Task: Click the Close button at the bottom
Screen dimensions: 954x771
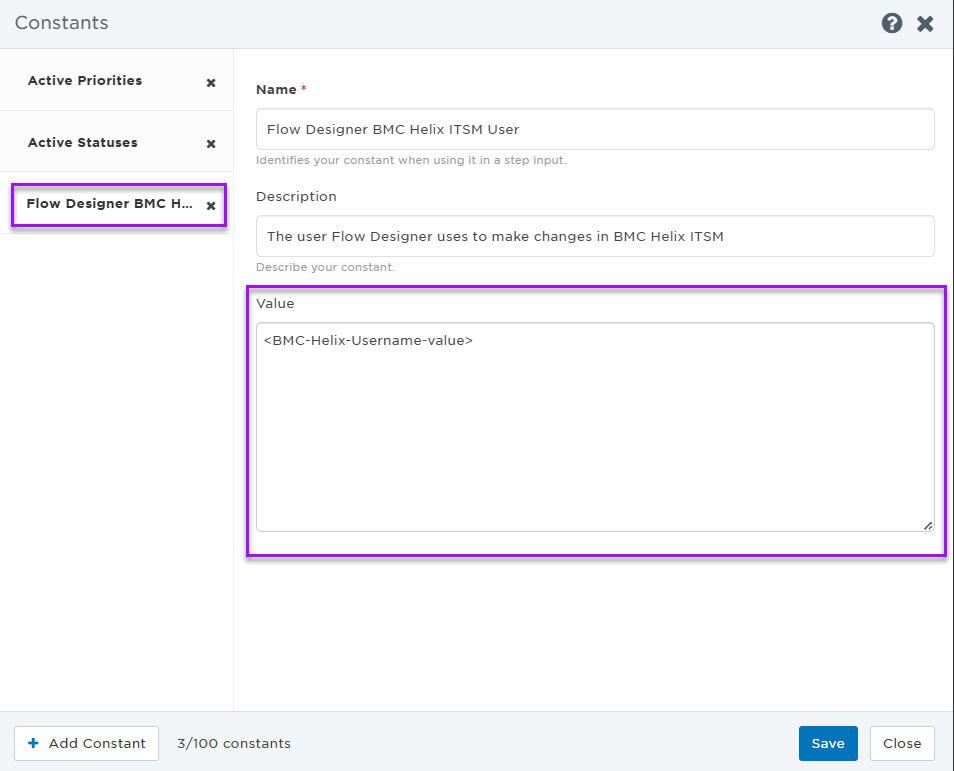Action: pos(902,743)
